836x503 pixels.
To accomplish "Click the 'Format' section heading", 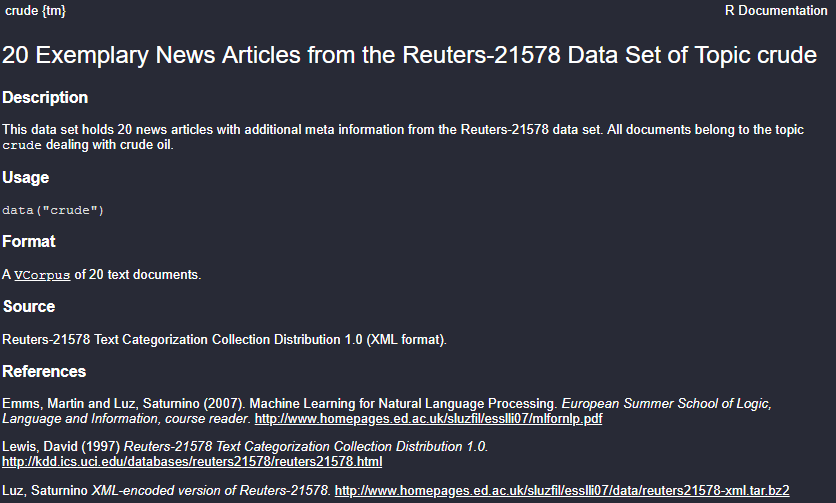I will tap(29, 242).
